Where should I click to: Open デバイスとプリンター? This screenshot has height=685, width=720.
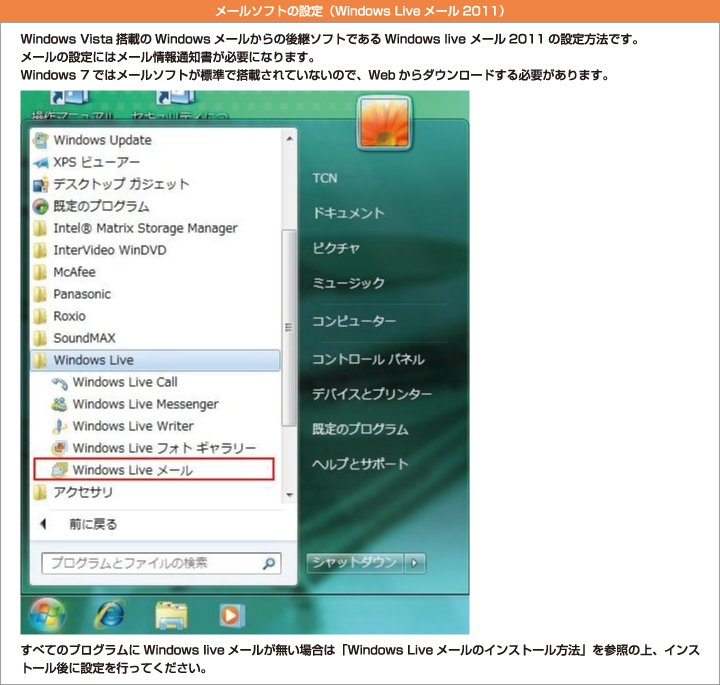tap(372, 394)
